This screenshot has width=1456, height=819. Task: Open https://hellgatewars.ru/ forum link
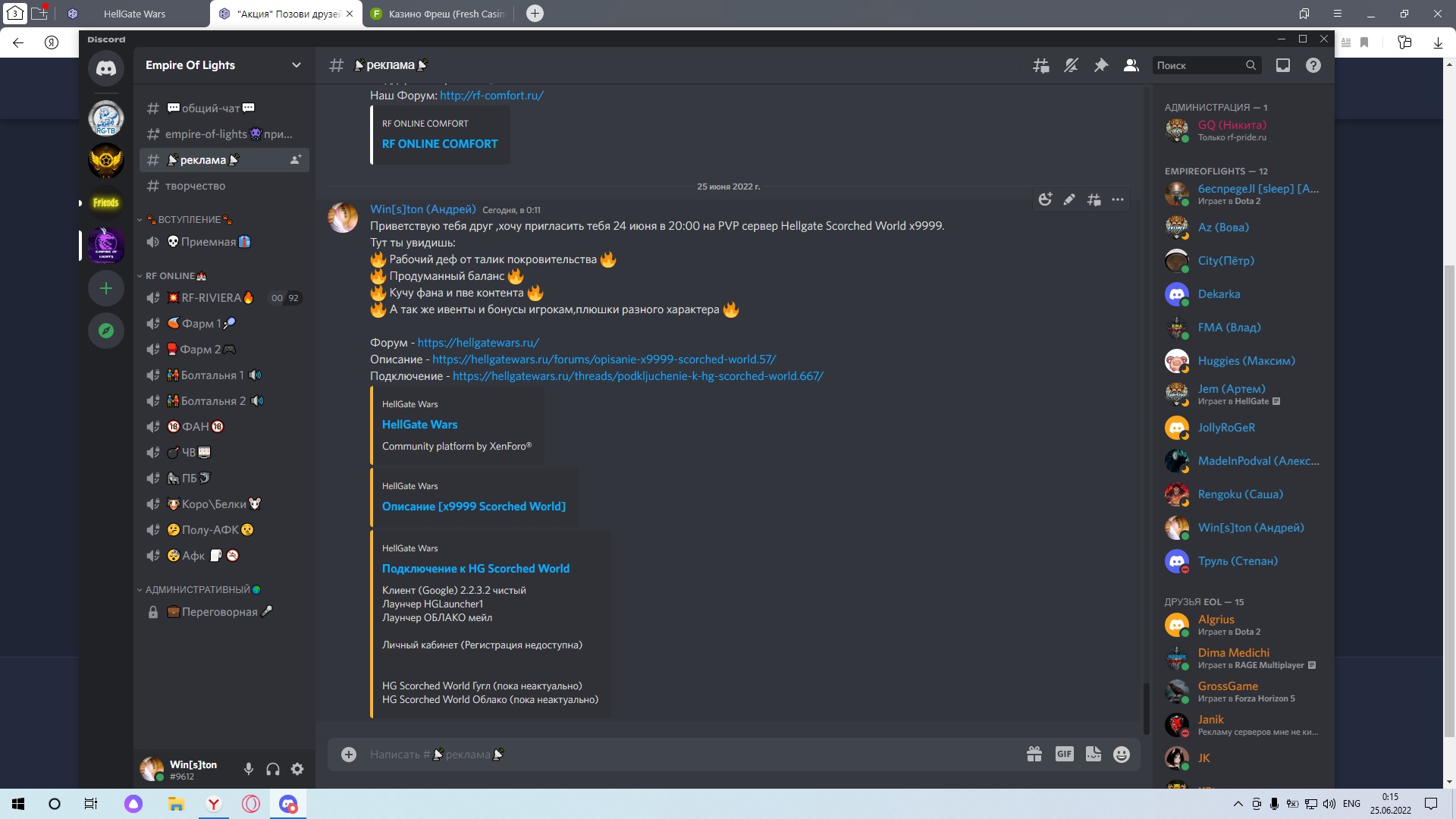[x=479, y=343]
